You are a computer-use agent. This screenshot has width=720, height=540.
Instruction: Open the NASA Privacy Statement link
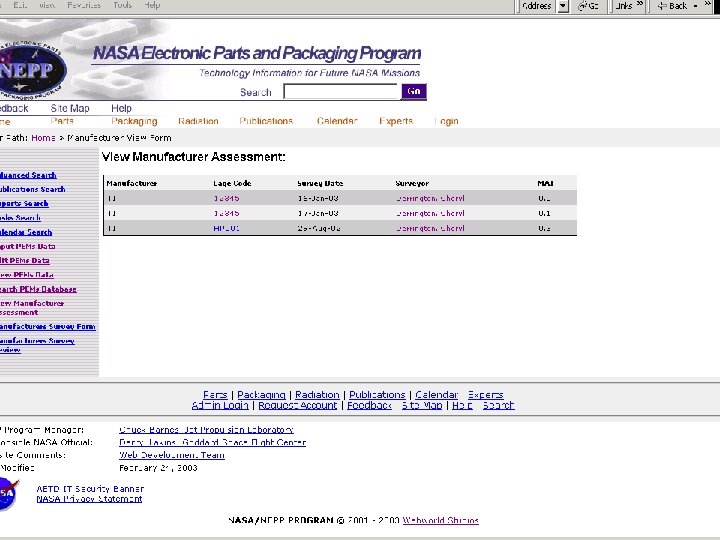click(x=90, y=499)
